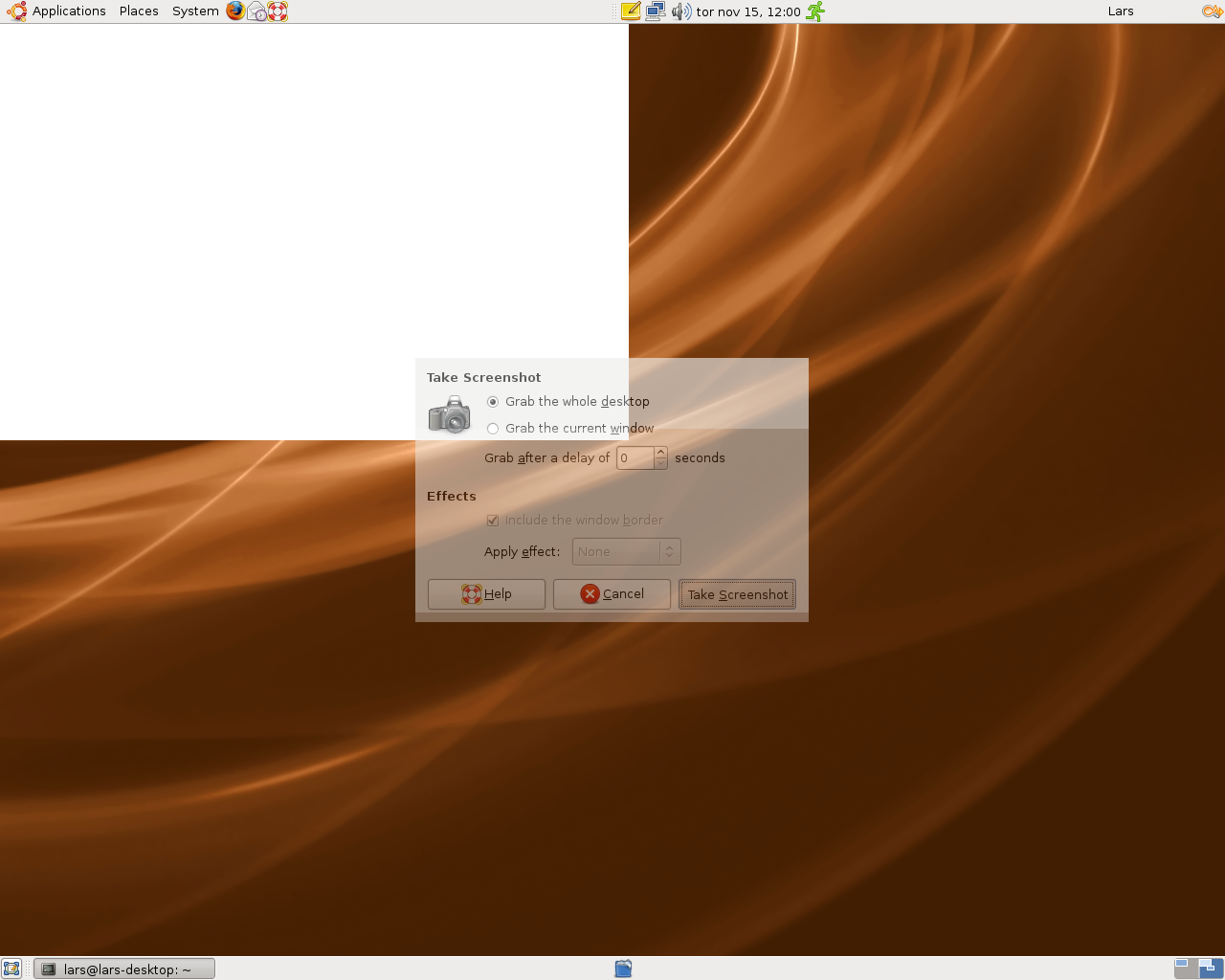
Task: Switch to the lars@lars-desktop terminal task
Action: point(124,969)
